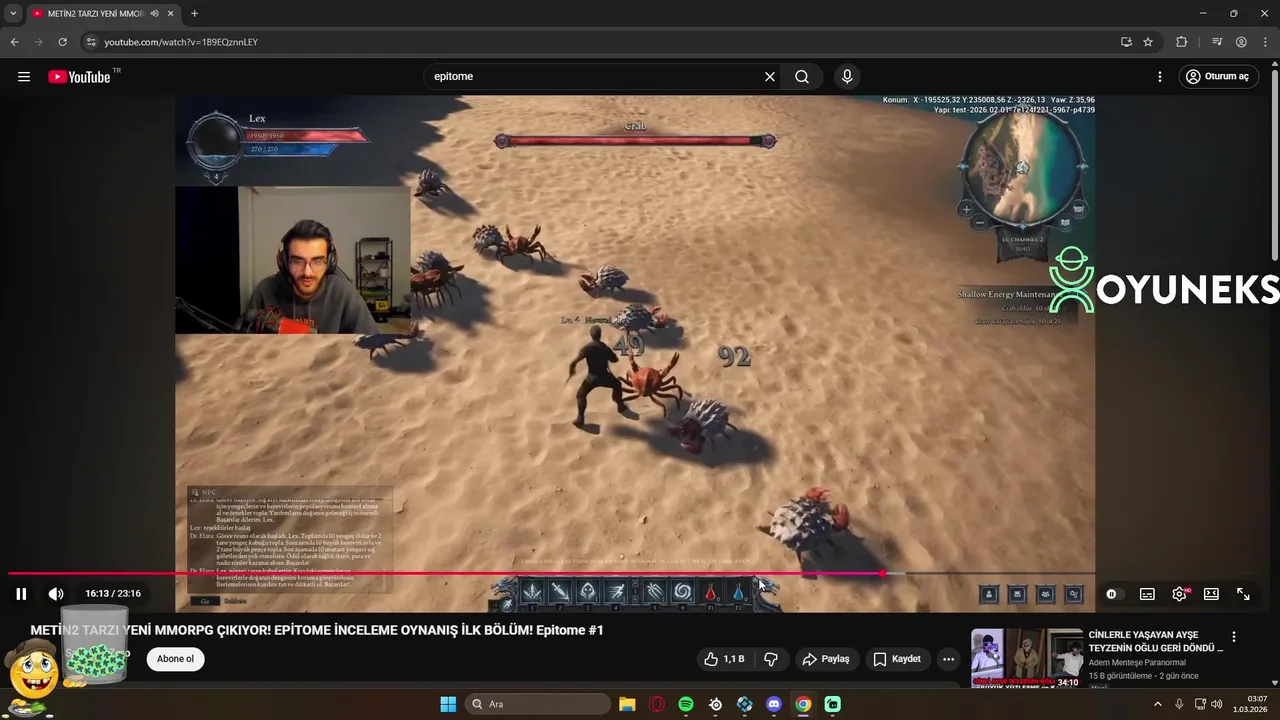Launch Opera browser from taskbar
1280x720 pixels.
657,704
